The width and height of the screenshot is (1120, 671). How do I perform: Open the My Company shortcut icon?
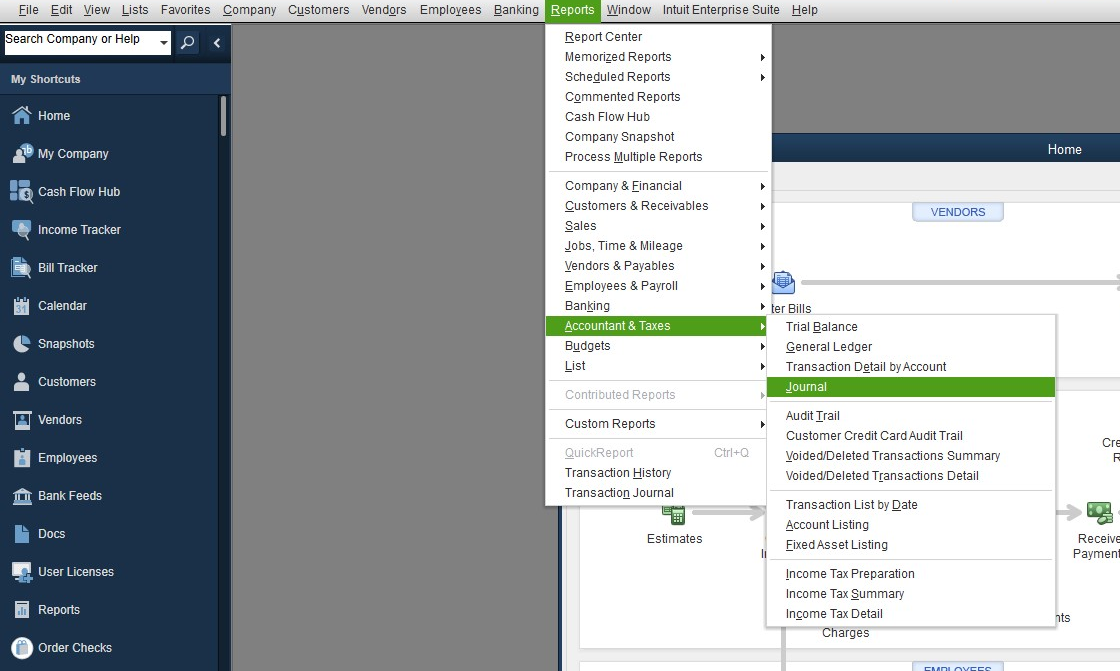click(22, 153)
